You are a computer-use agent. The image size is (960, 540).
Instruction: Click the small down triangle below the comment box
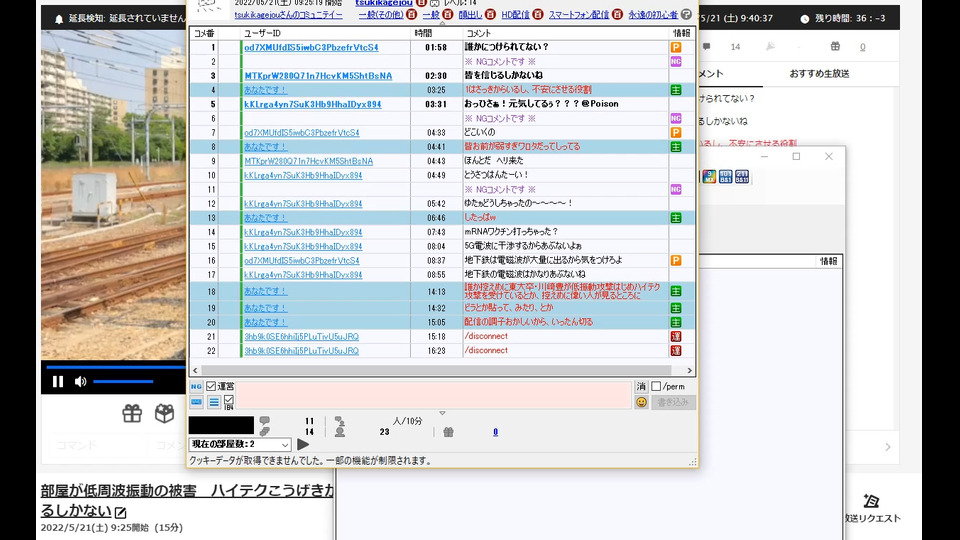coord(442,413)
